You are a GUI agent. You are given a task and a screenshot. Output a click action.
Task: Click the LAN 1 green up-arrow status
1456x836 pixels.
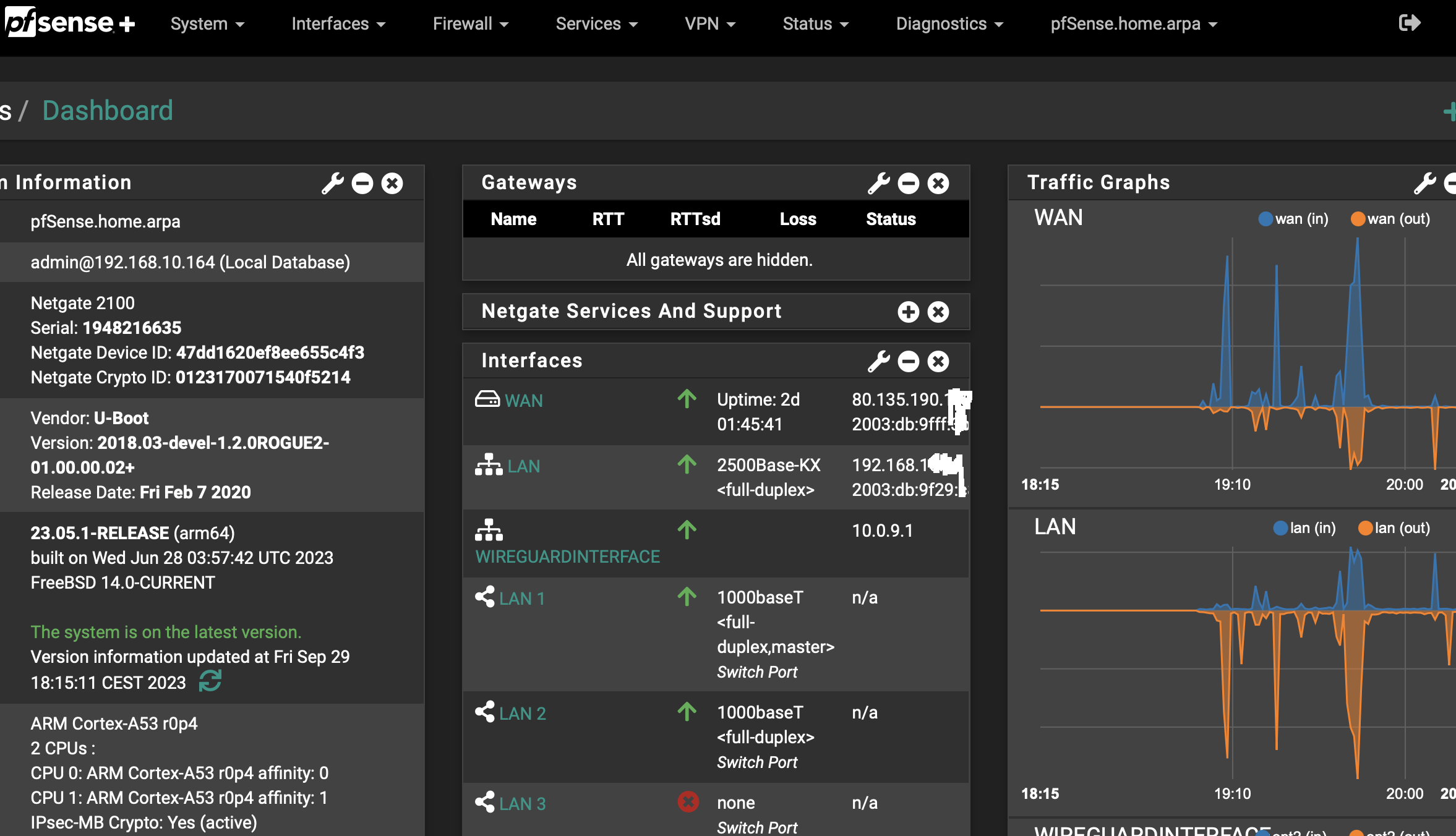click(687, 597)
